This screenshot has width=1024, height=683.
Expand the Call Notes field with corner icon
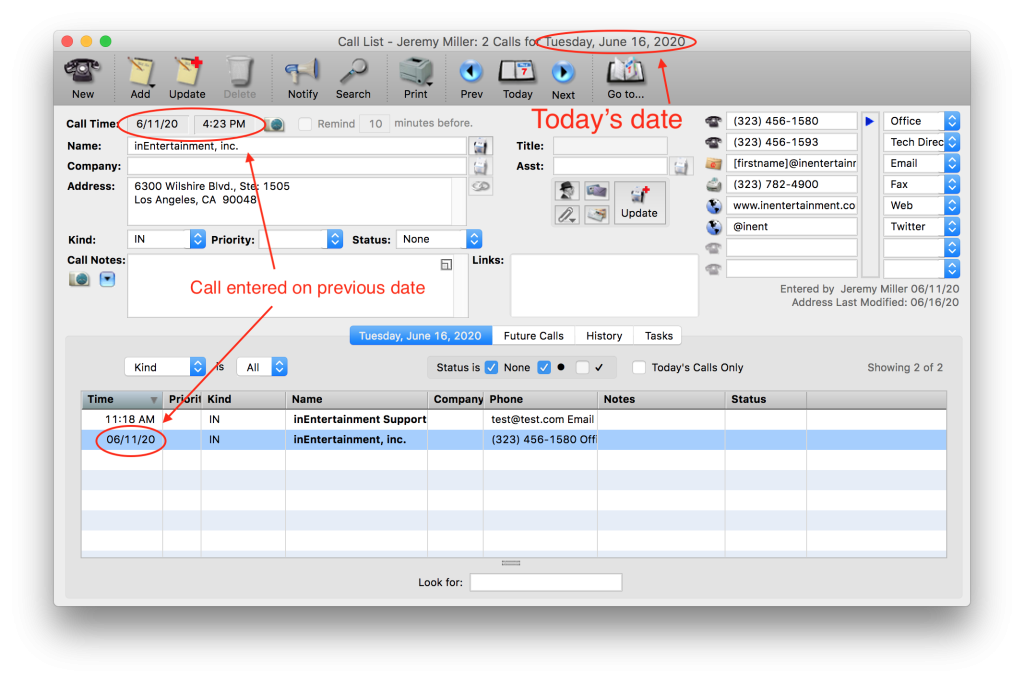point(446,264)
